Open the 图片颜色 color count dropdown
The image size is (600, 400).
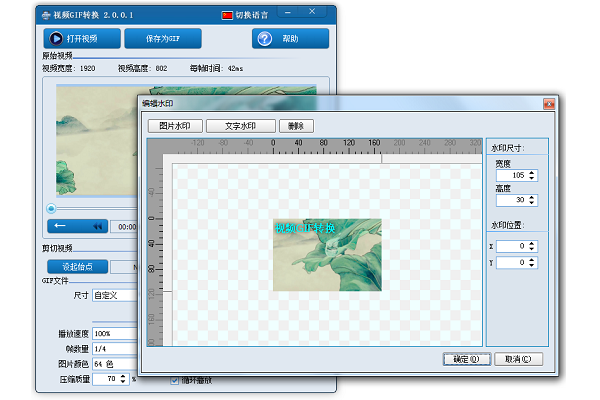click(115, 363)
